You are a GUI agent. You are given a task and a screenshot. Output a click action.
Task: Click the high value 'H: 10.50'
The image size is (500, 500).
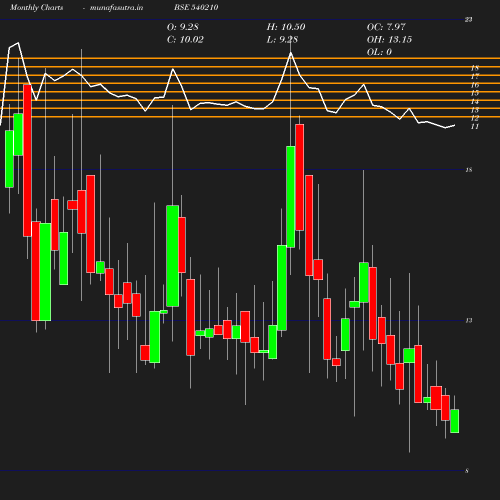pos(286,27)
